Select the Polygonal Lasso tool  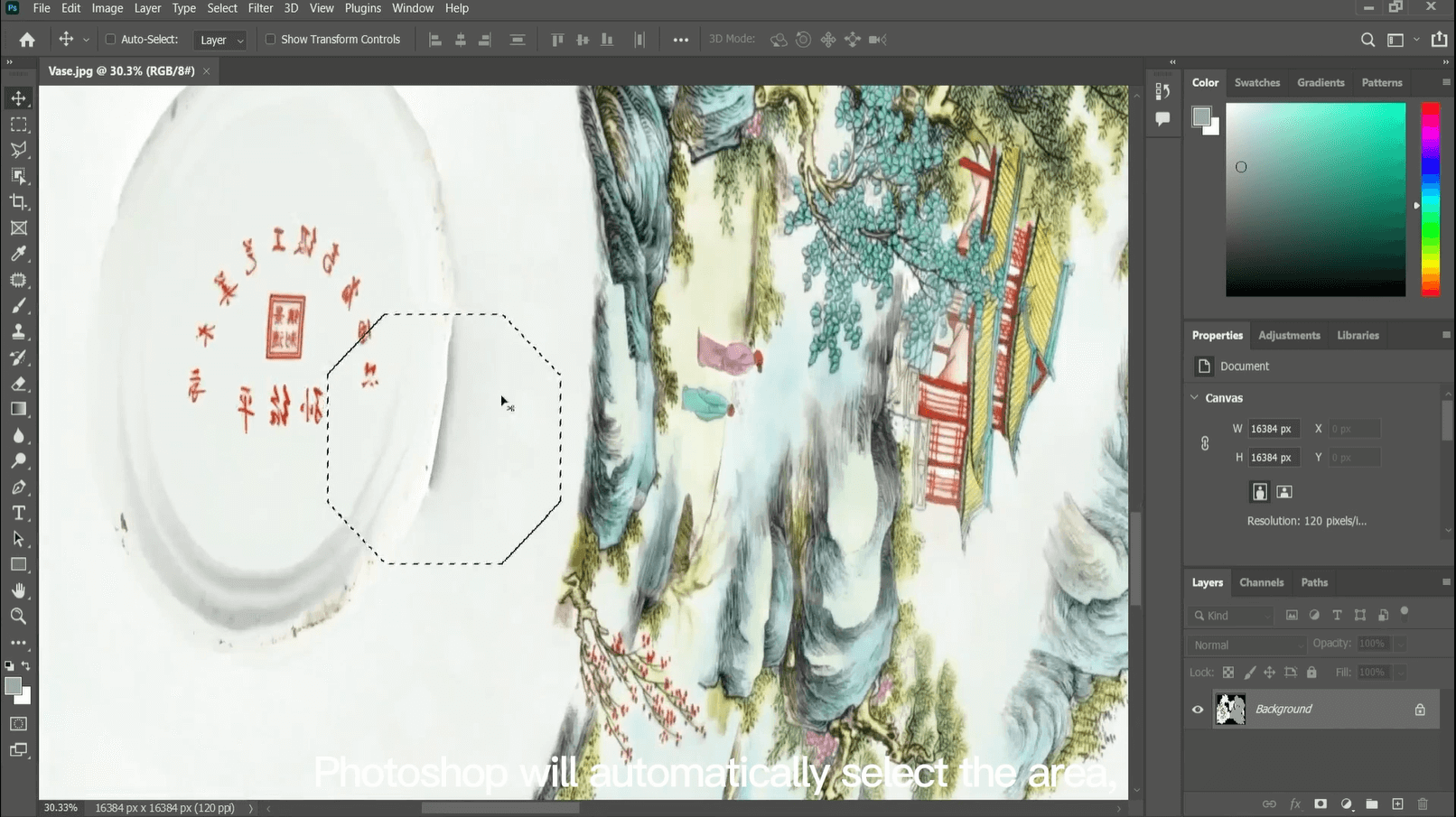tap(18, 150)
